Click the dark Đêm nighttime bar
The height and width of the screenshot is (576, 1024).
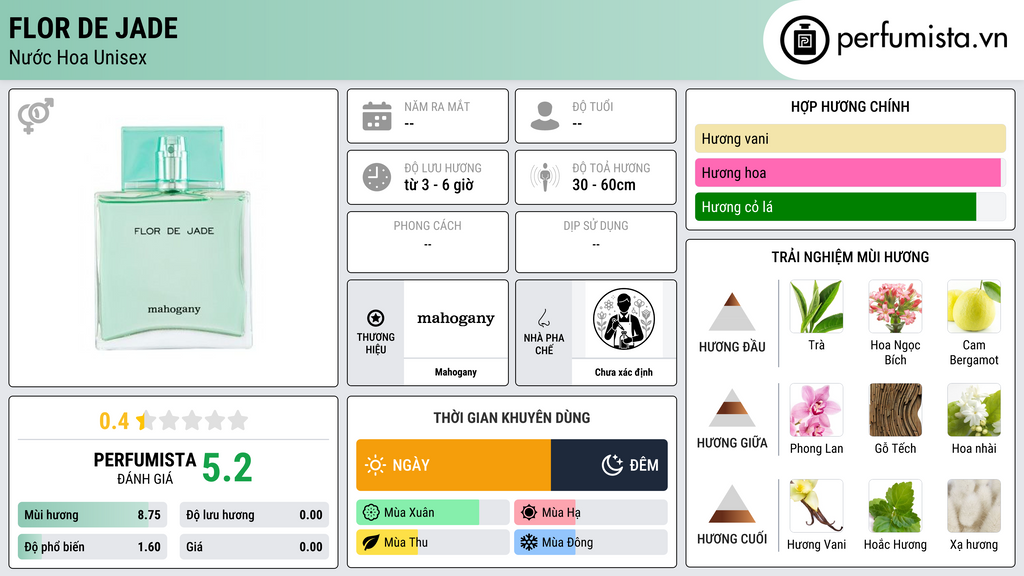coord(609,465)
